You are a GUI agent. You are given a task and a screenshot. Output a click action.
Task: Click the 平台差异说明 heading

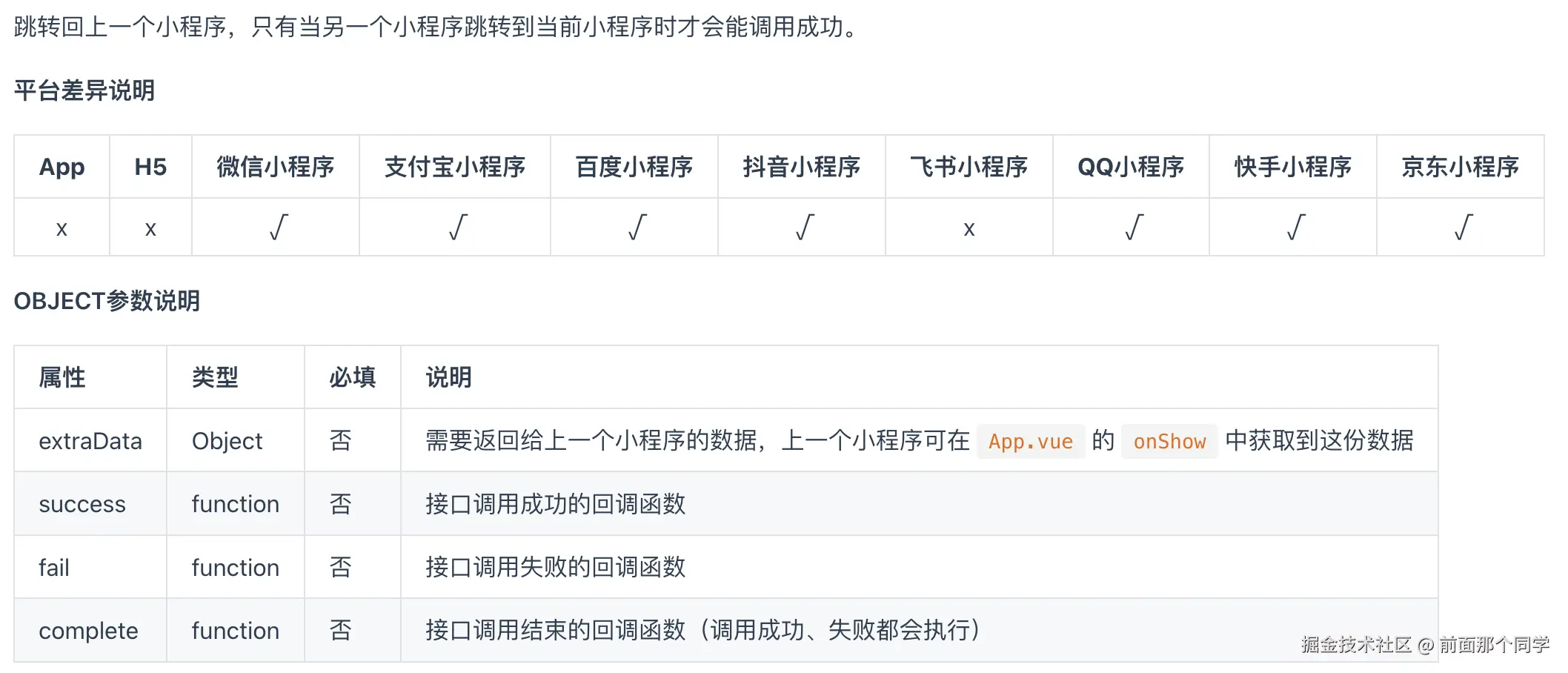84,90
